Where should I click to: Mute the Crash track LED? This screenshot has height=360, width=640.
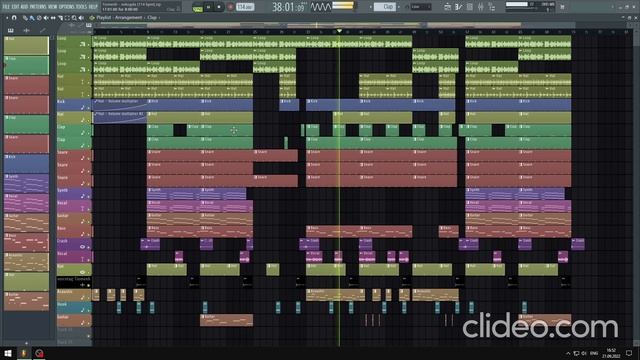89,247
